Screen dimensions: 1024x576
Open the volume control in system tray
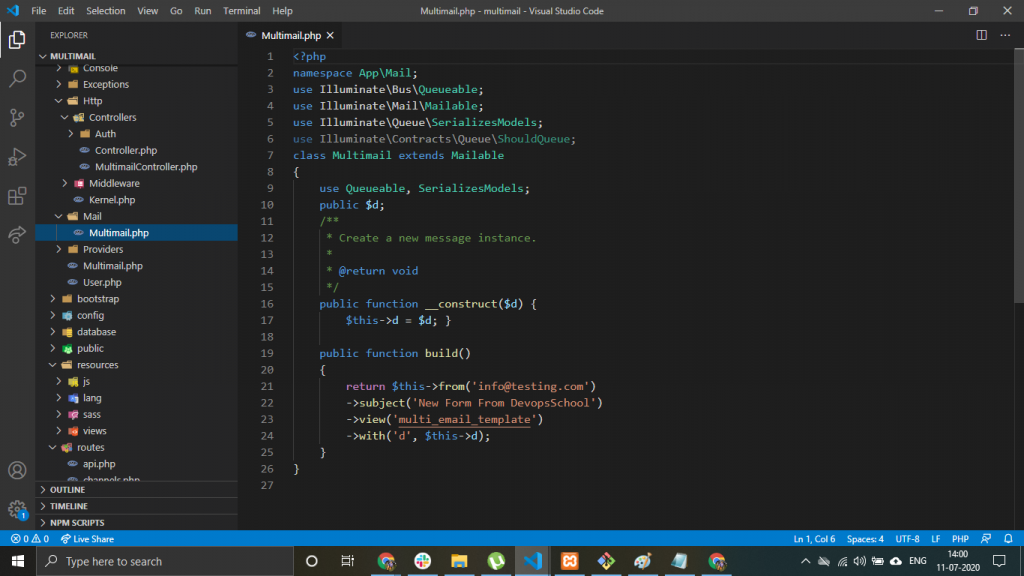[x=859, y=561]
